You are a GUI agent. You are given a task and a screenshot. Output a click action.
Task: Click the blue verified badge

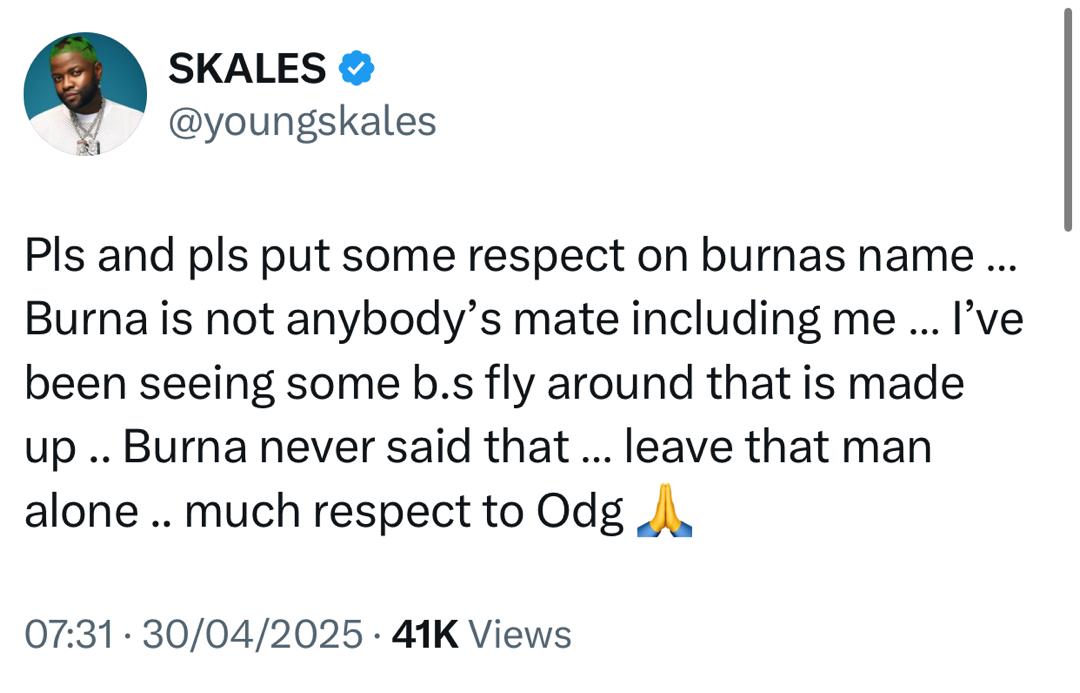pos(357,68)
